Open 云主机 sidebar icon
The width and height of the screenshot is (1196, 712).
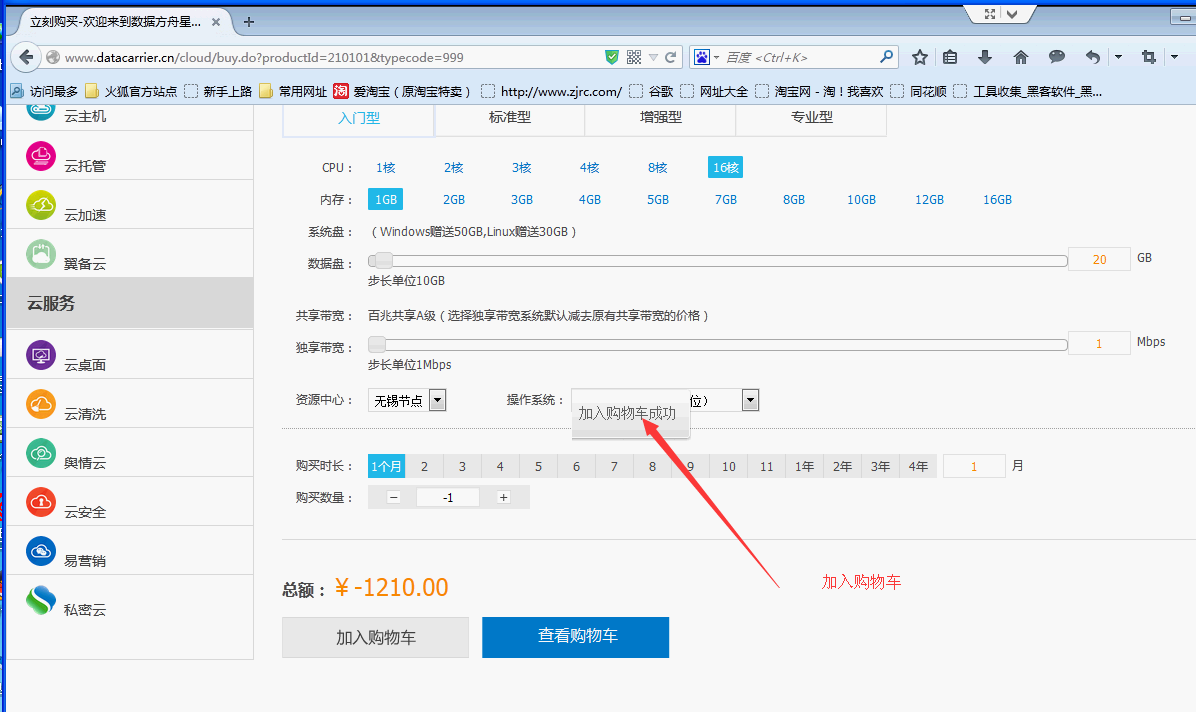coord(41,111)
